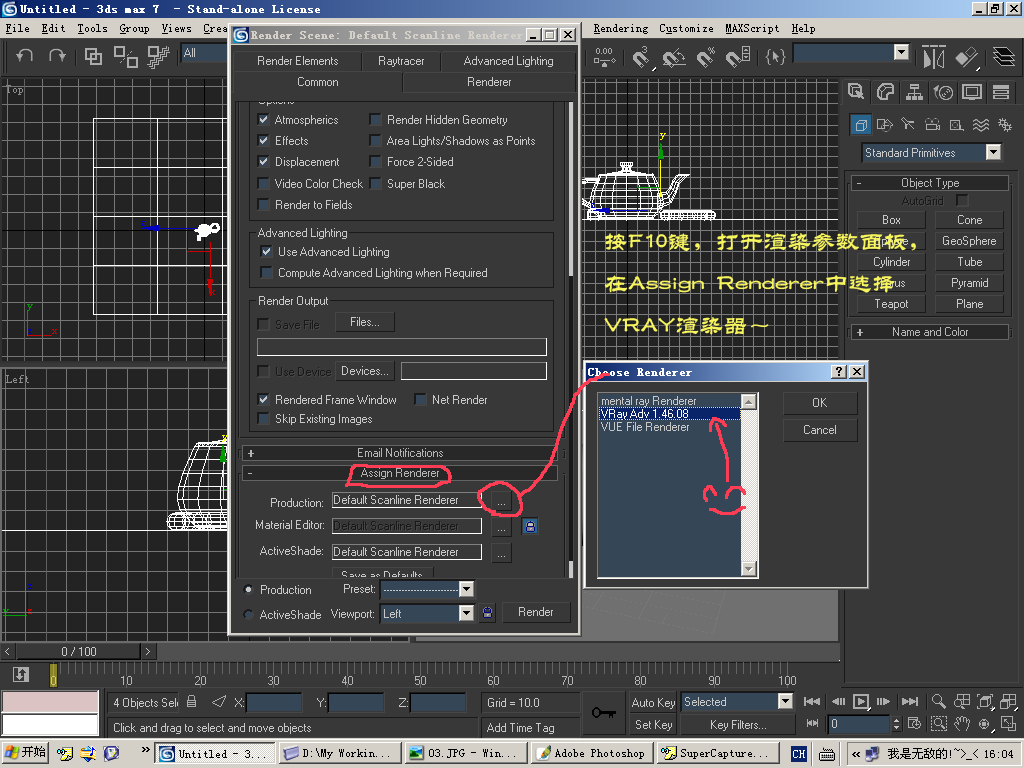Open the Utilities panel tab icon

coord(1000,92)
